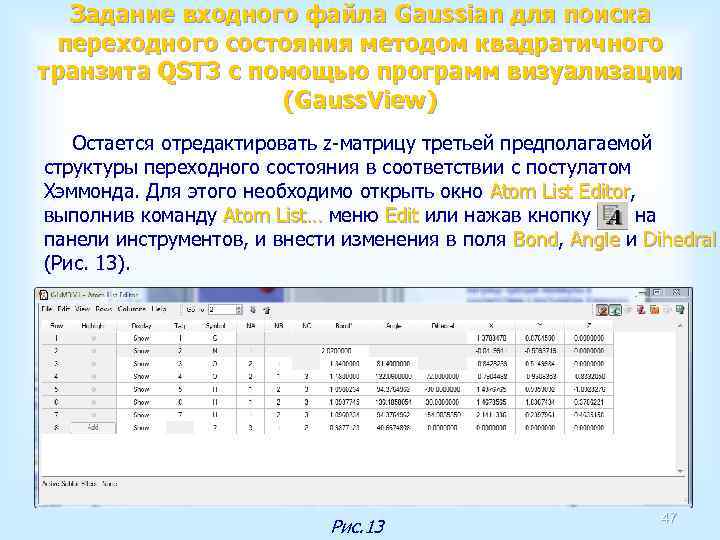Click the Atom List button image in slide text
720x540 pixels.
612,215
